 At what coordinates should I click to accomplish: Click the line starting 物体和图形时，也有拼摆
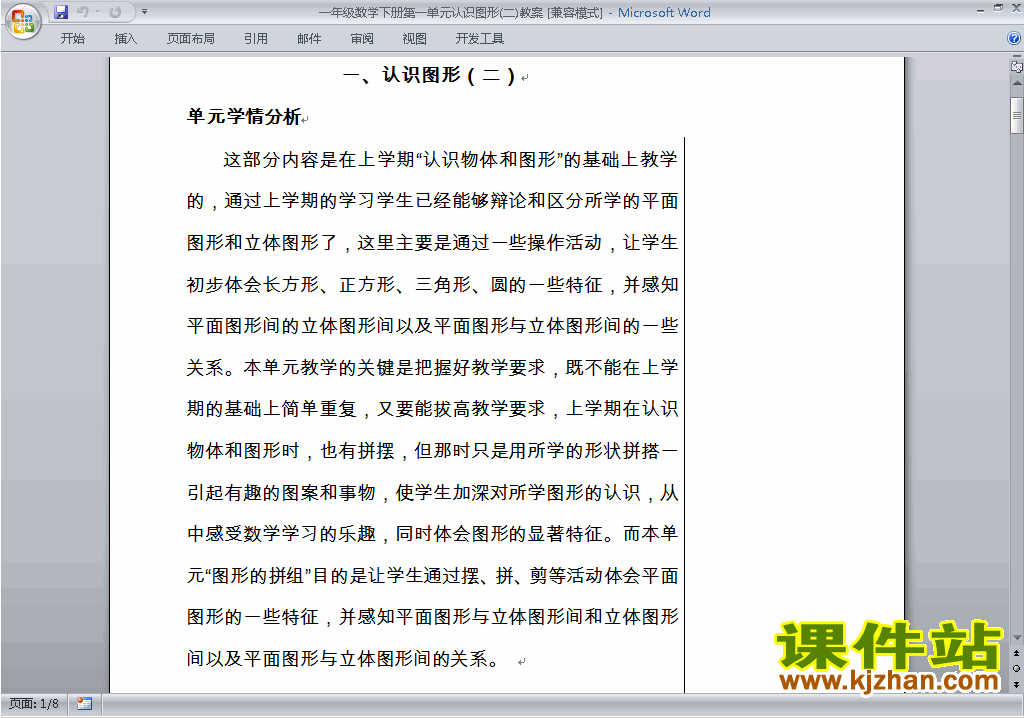pyautogui.click(x=432, y=450)
